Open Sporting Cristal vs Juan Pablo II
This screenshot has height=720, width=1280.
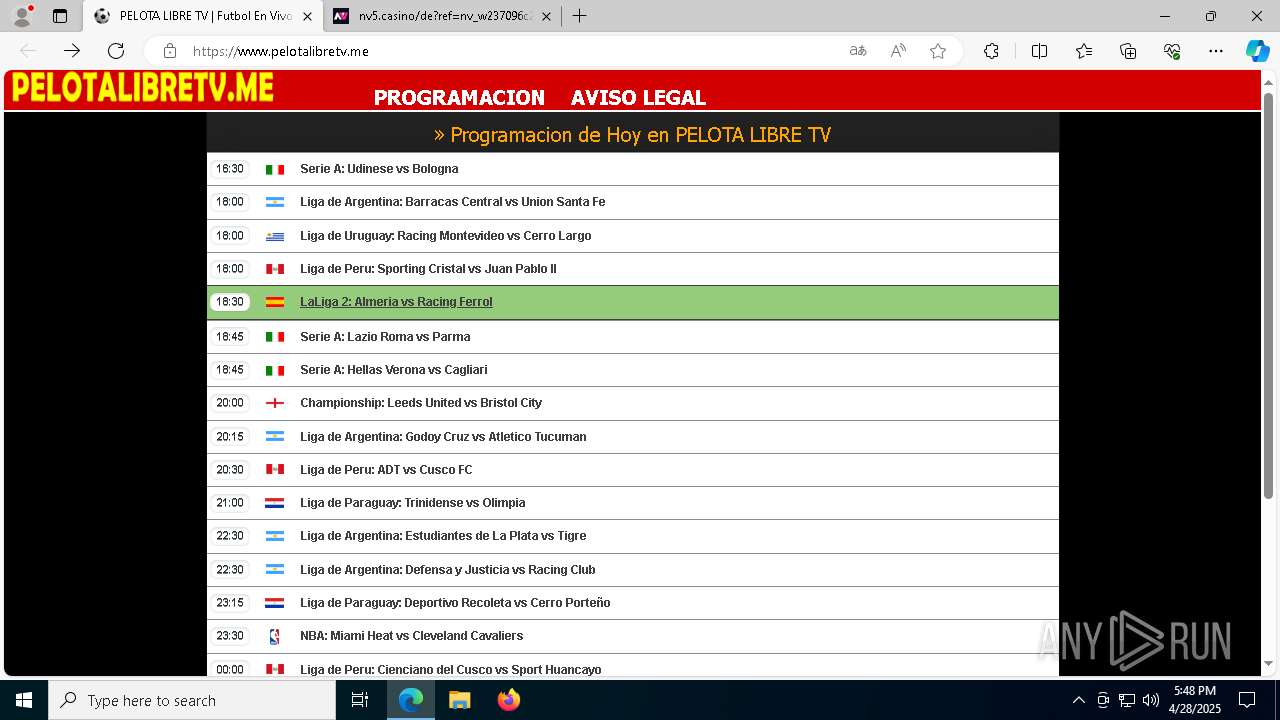coord(428,269)
